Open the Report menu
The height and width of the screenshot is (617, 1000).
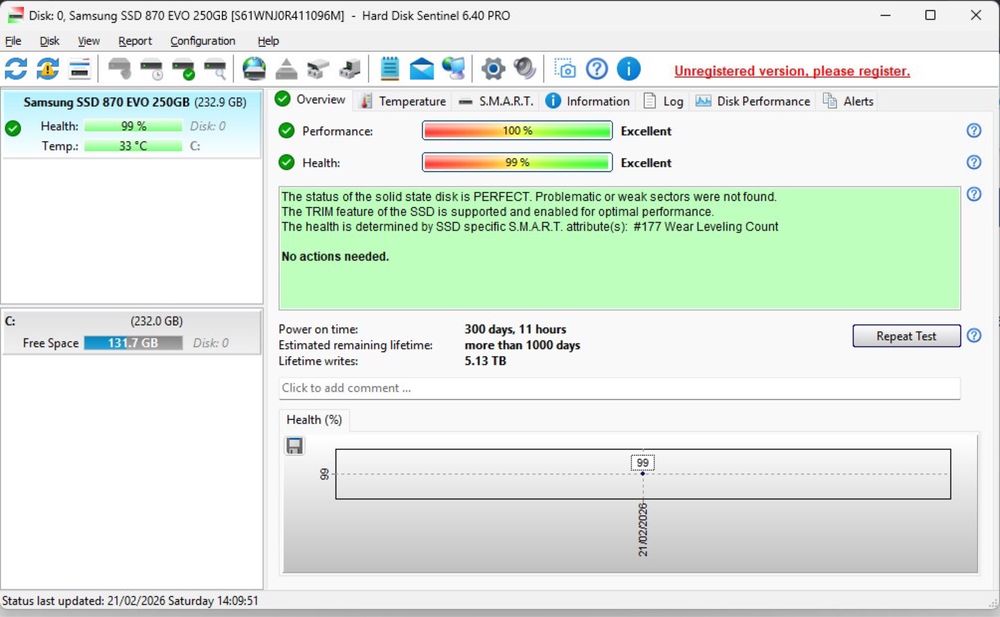pyautogui.click(x=135, y=41)
